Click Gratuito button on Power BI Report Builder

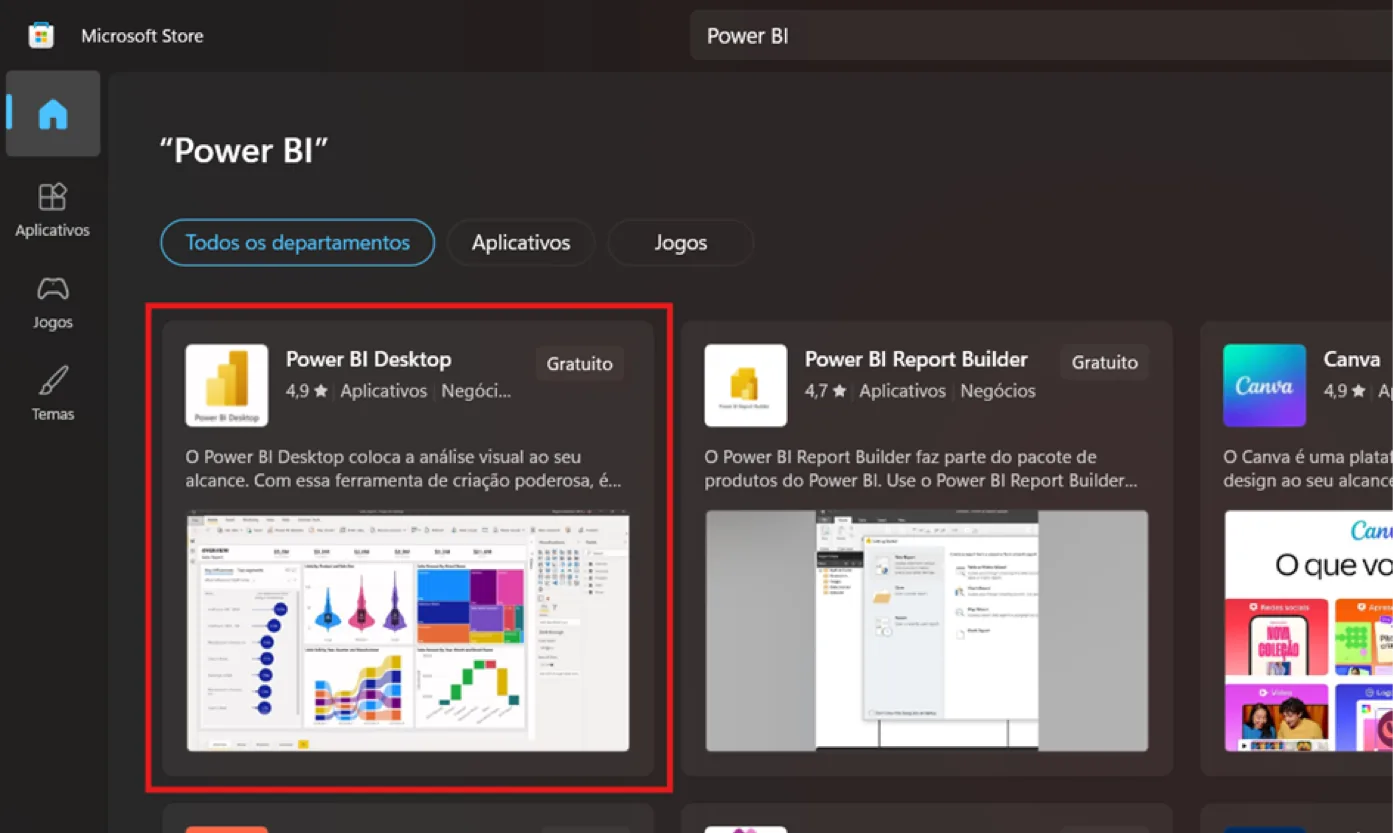pos(1105,363)
